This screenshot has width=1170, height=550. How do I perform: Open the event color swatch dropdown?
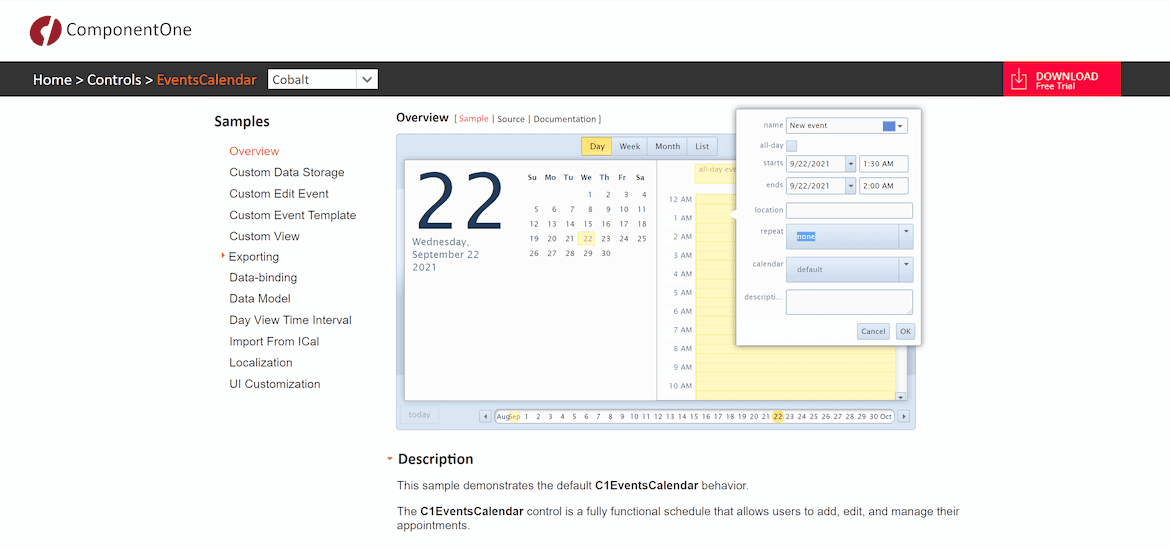pyautogui.click(x=894, y=126)
